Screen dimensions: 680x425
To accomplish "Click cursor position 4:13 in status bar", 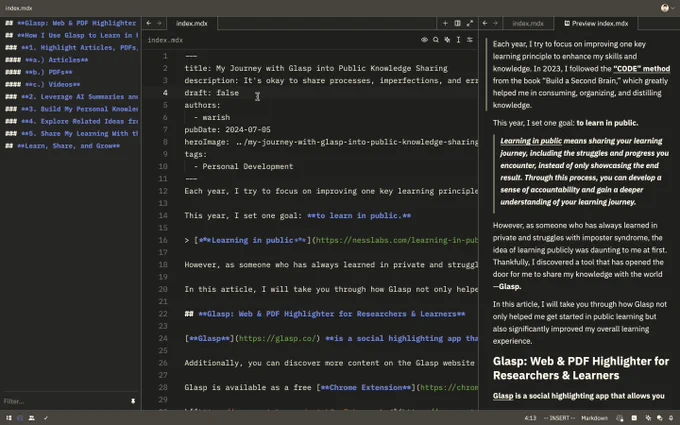I will tap(530, 418).
